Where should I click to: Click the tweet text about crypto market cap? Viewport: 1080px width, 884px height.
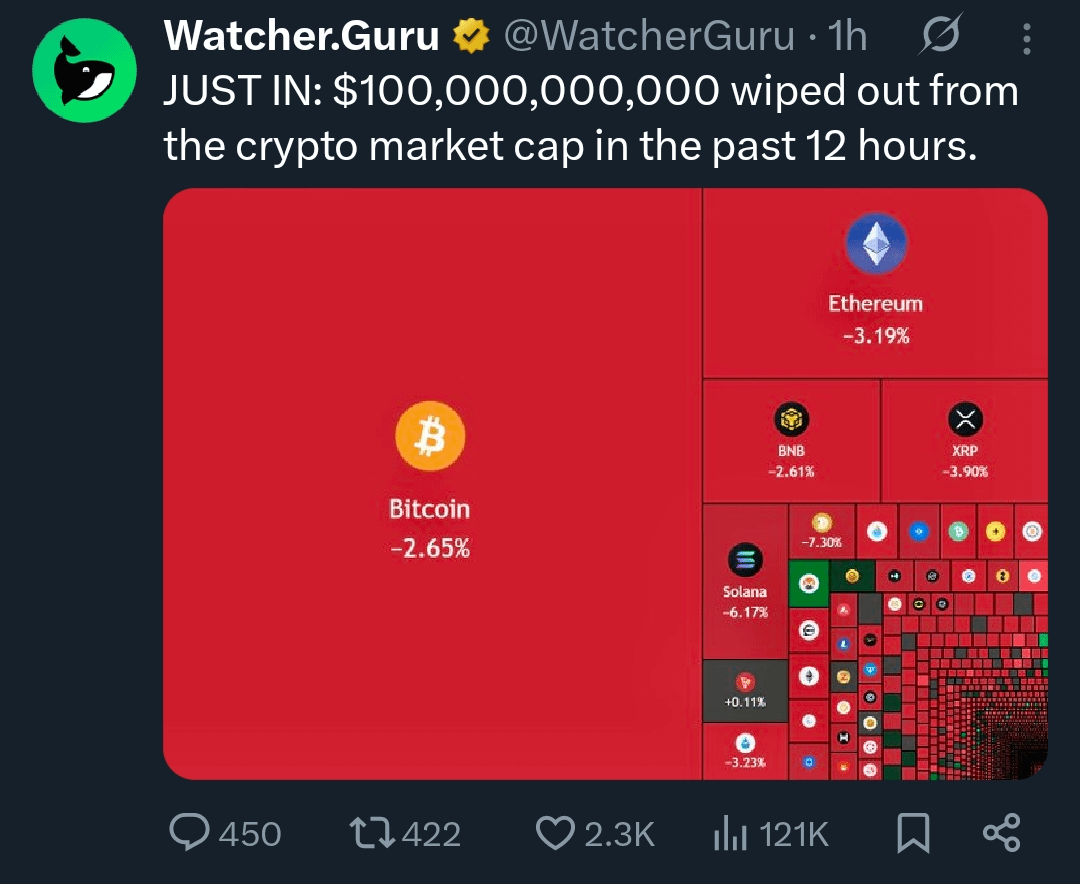click(590, 119)
